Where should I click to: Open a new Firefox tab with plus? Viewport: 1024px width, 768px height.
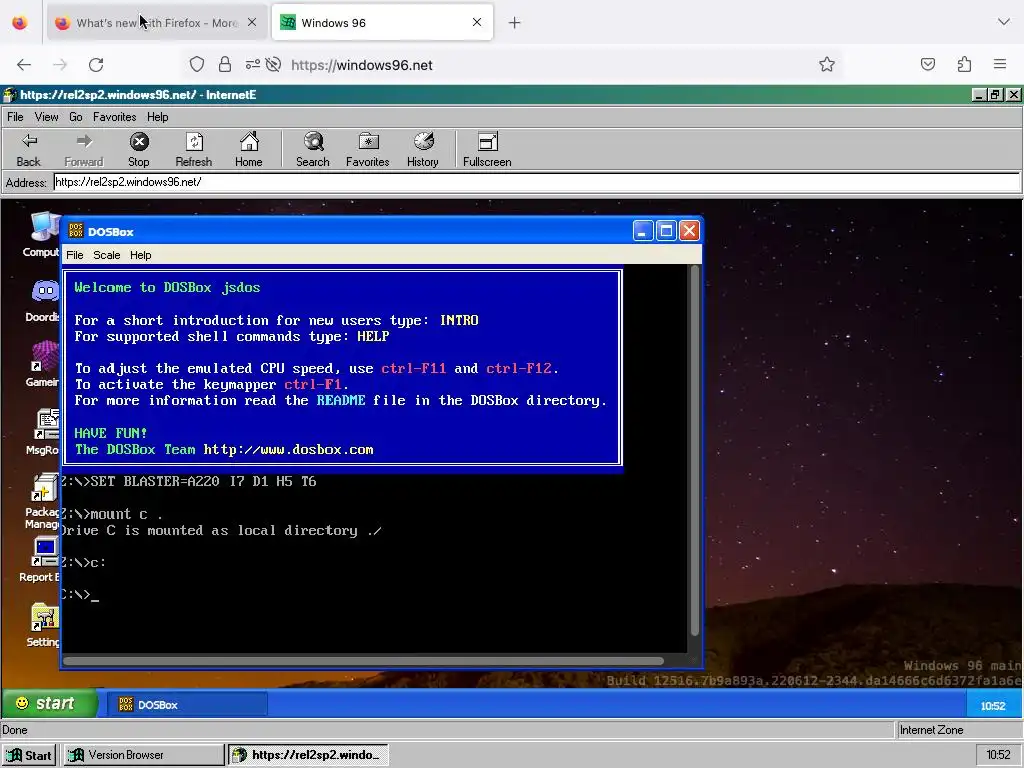(515, 23)
